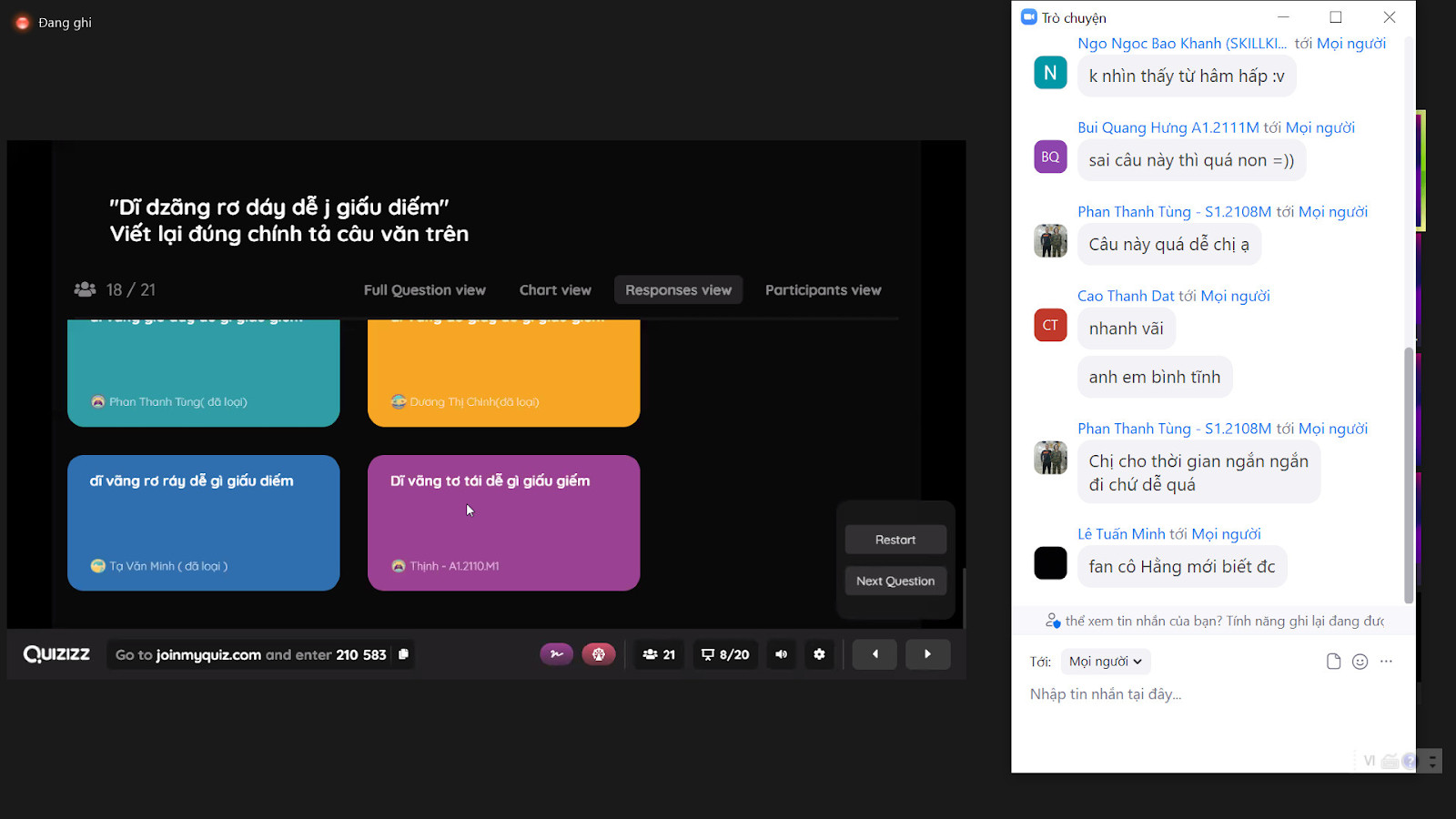Screen dimensions: 1456x819
Task: Click sender name Cao Thanh Dat
Action: click(x=1126, y=296)
